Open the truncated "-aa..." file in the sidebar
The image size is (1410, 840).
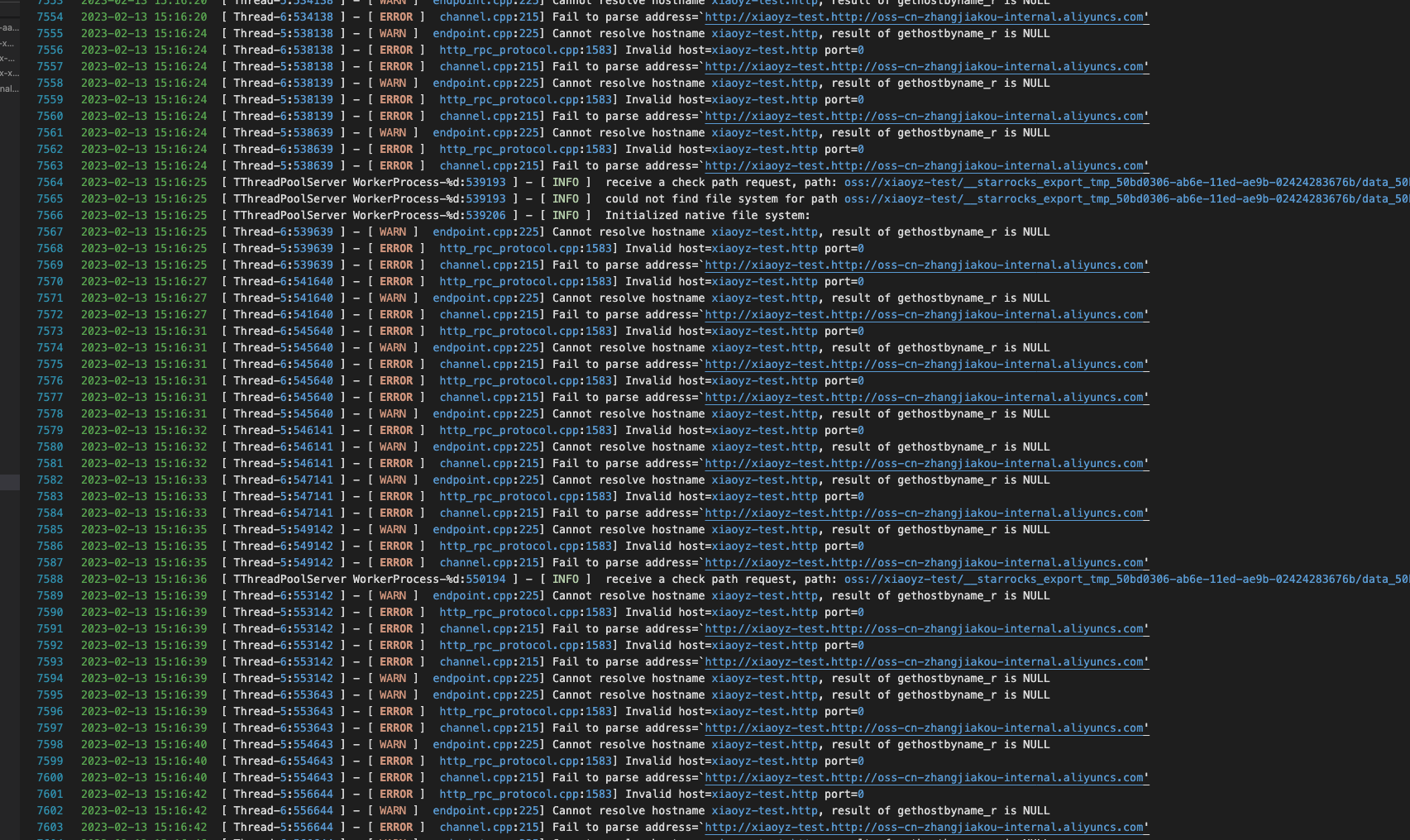[x=8, y=26]
